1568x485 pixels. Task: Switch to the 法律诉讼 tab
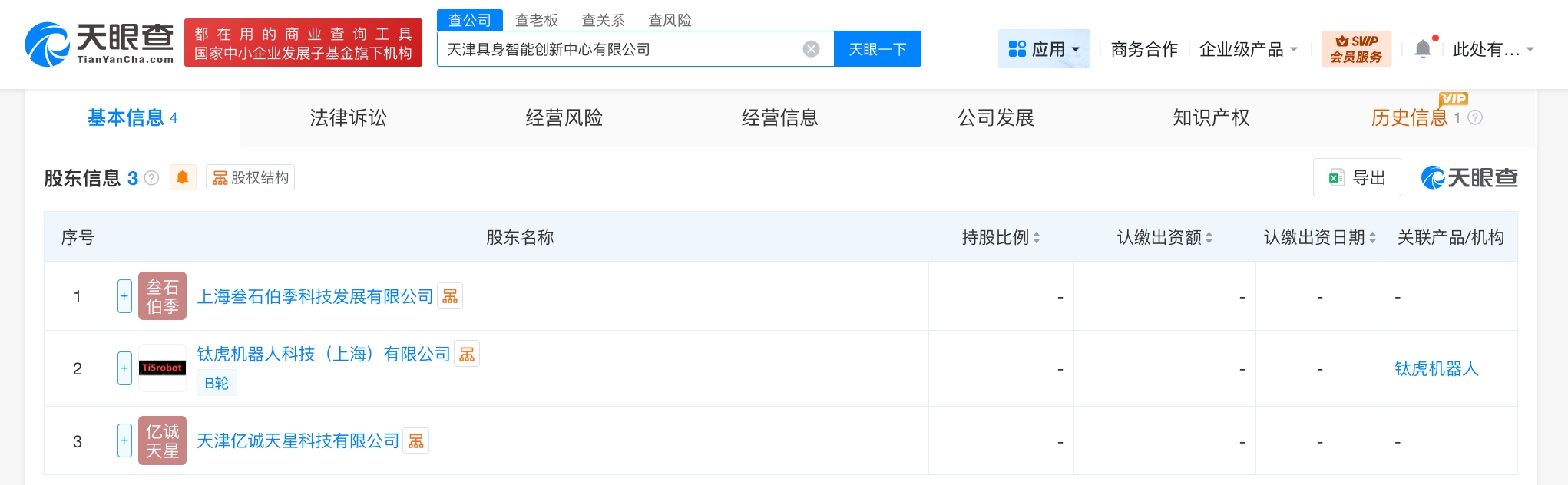tap(348, 117)
